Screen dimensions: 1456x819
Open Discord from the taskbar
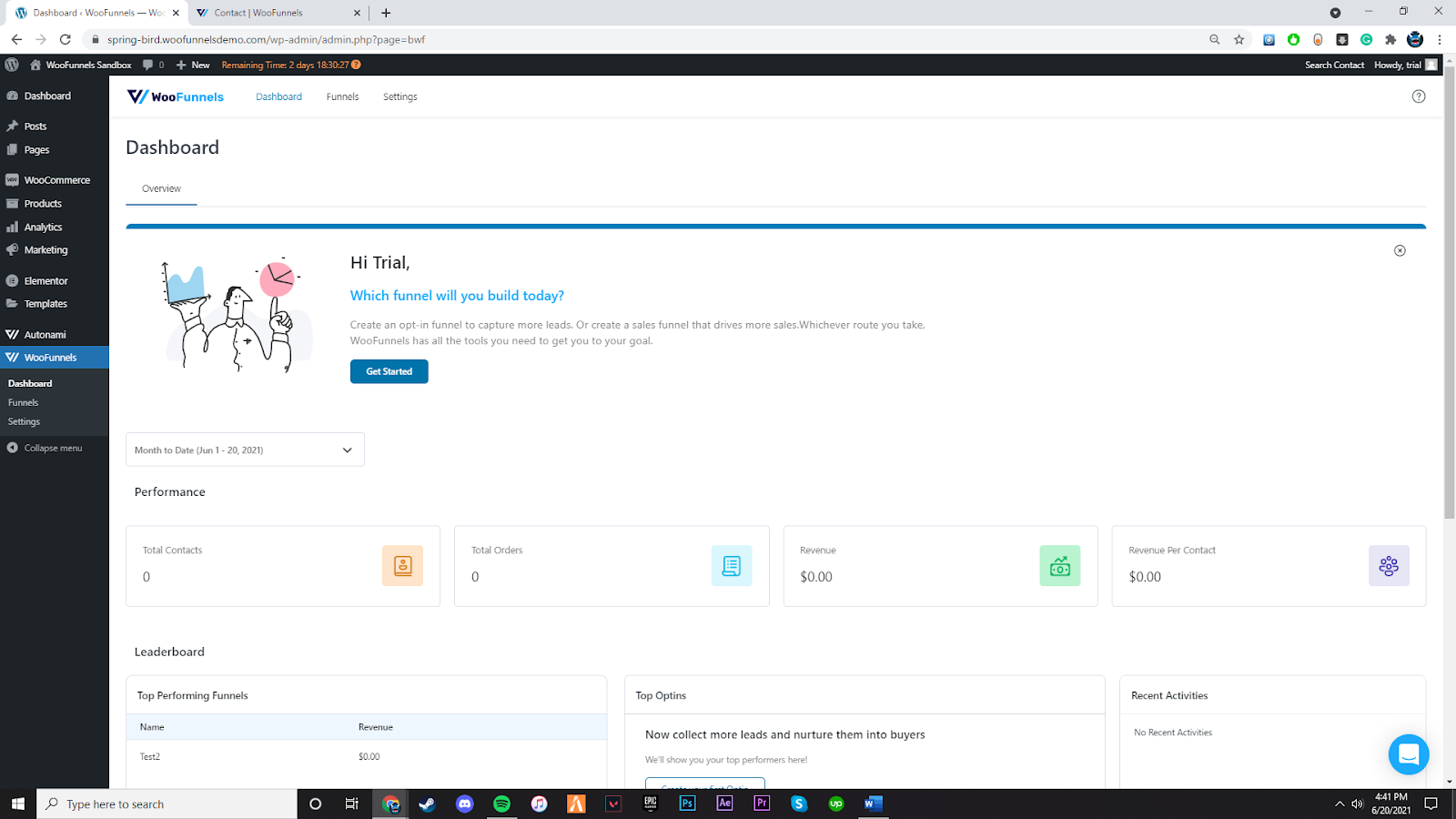point(465,804)
